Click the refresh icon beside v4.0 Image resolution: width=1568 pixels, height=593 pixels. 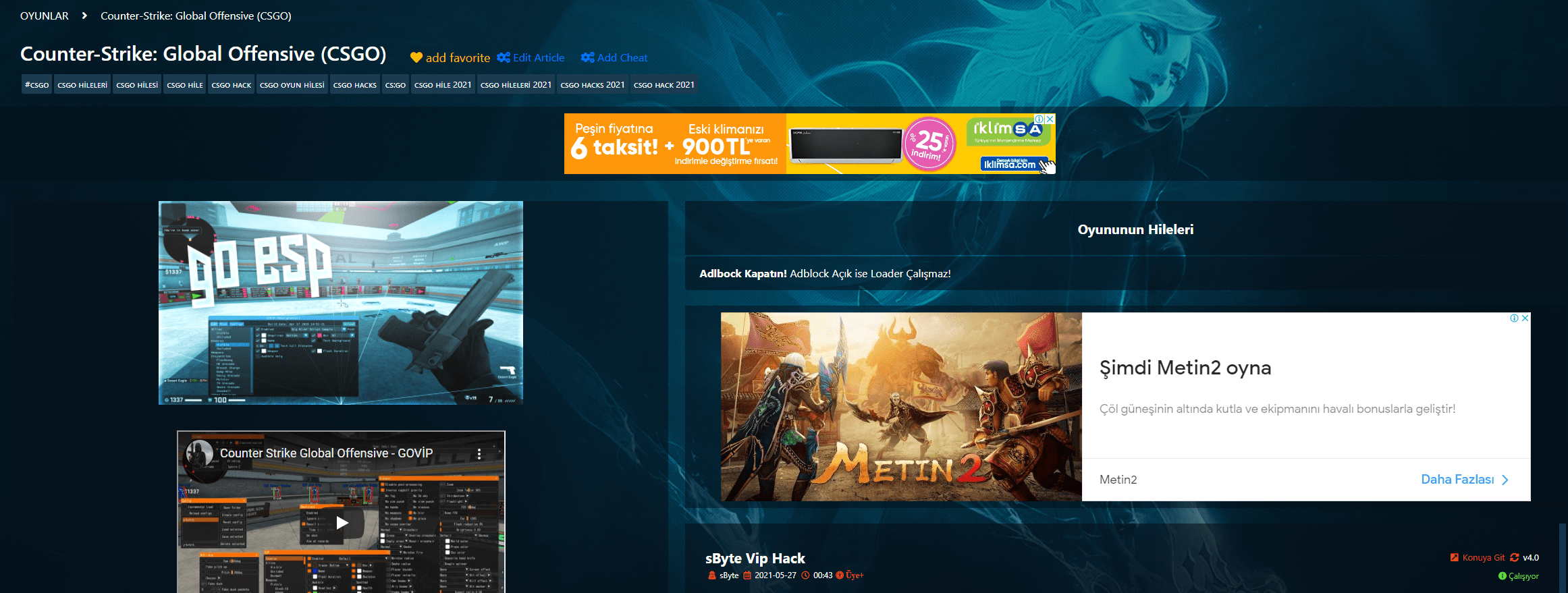pos(1514,557)
